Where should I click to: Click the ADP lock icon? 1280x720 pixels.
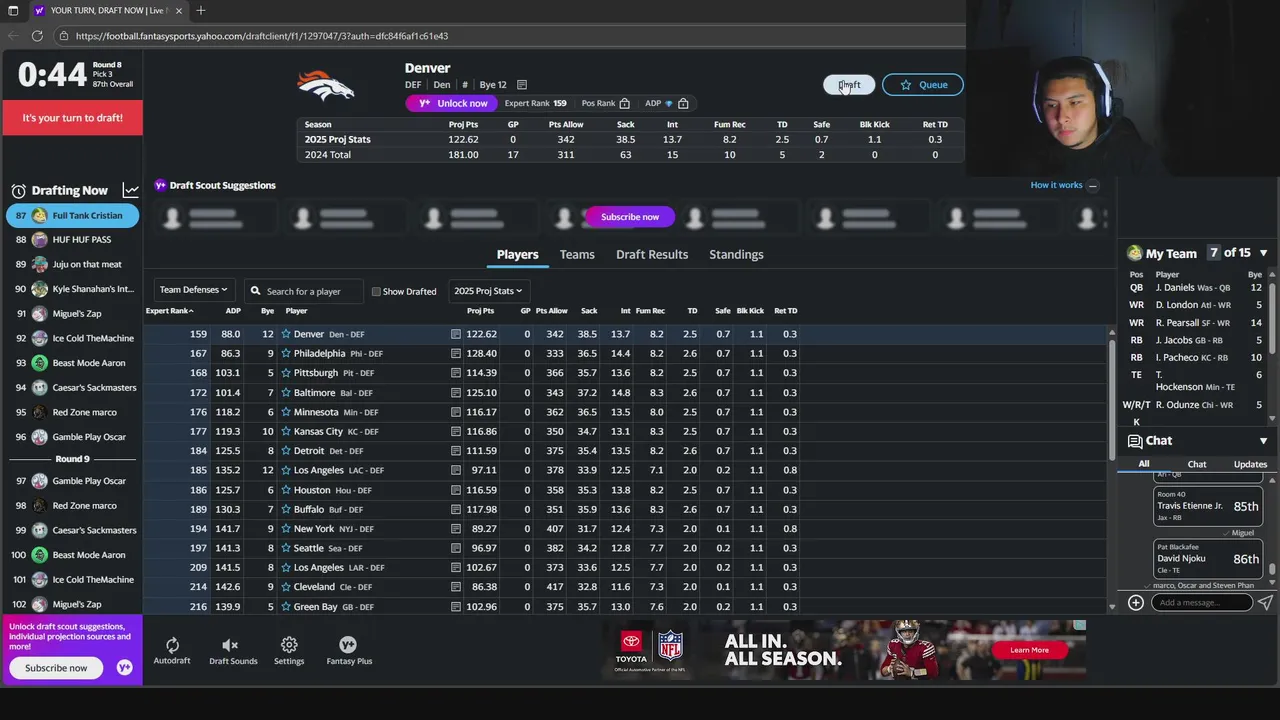[683, 104]
